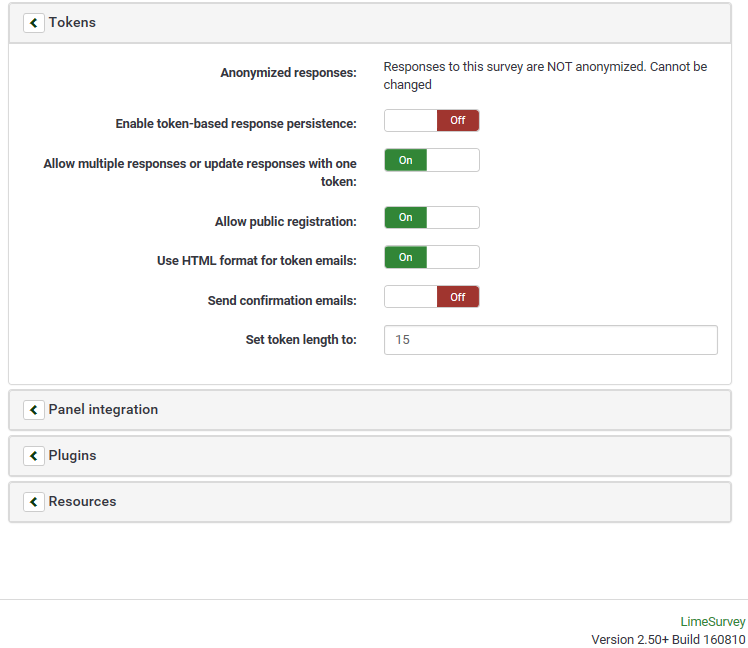The width and height of the screenshot is (748, 648).
Task: Click the chevron icon beside Plugins
Action: [34, 456]
